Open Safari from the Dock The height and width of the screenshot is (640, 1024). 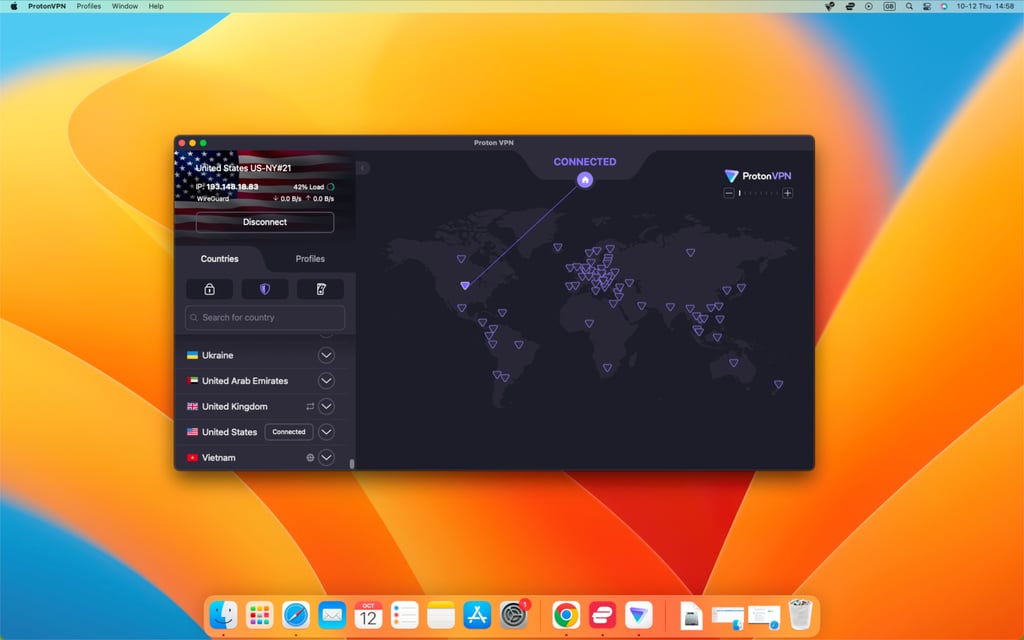coord(296,615)
